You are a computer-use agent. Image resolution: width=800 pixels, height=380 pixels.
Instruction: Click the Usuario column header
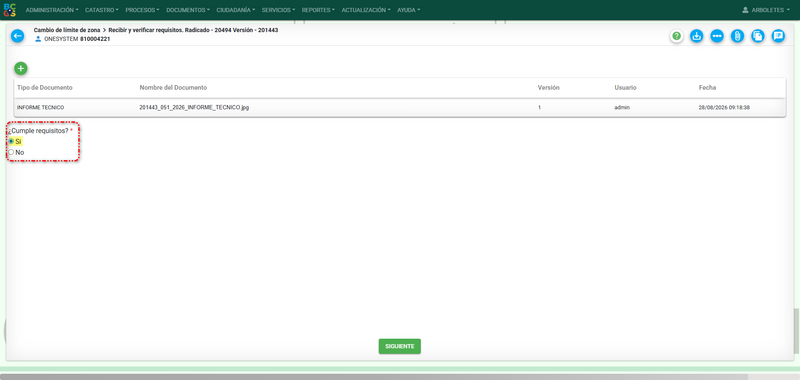point(625,88)
